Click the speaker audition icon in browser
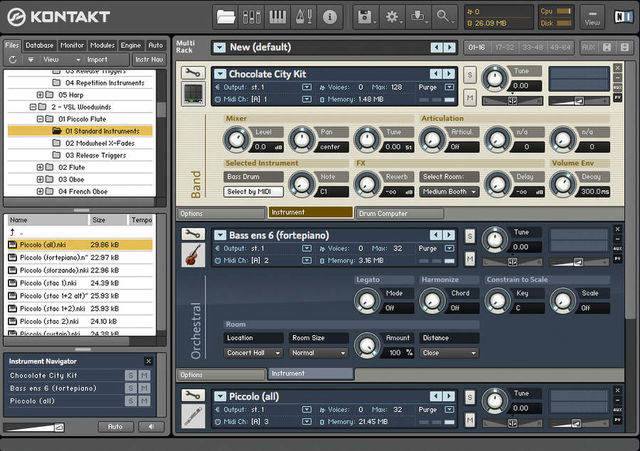Image resolution: width=640 pixels, height=451 pixels. tap(151, 427)
